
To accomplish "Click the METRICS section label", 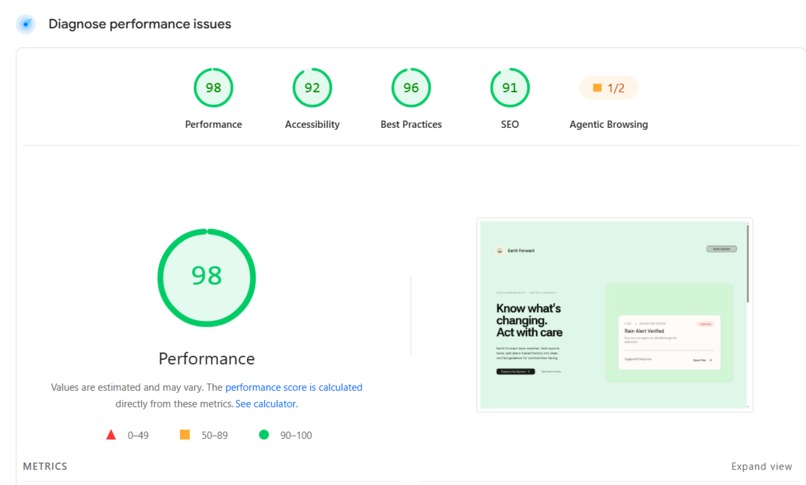I will [45, 467].
